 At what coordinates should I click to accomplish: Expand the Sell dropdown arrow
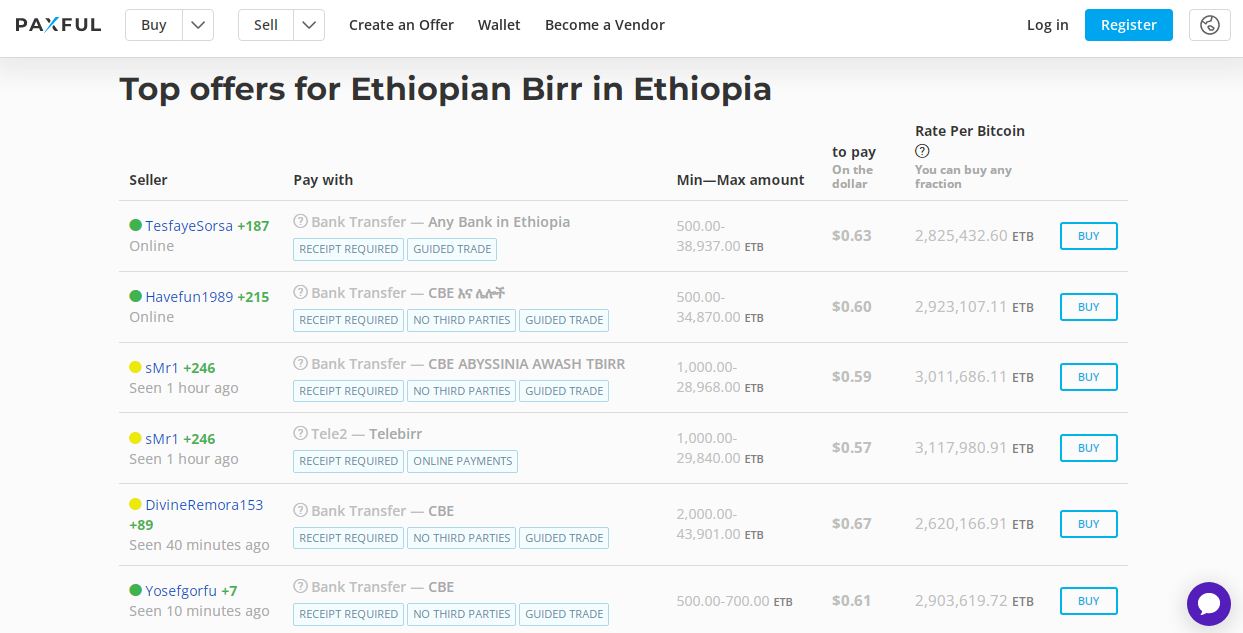[310, 25]
